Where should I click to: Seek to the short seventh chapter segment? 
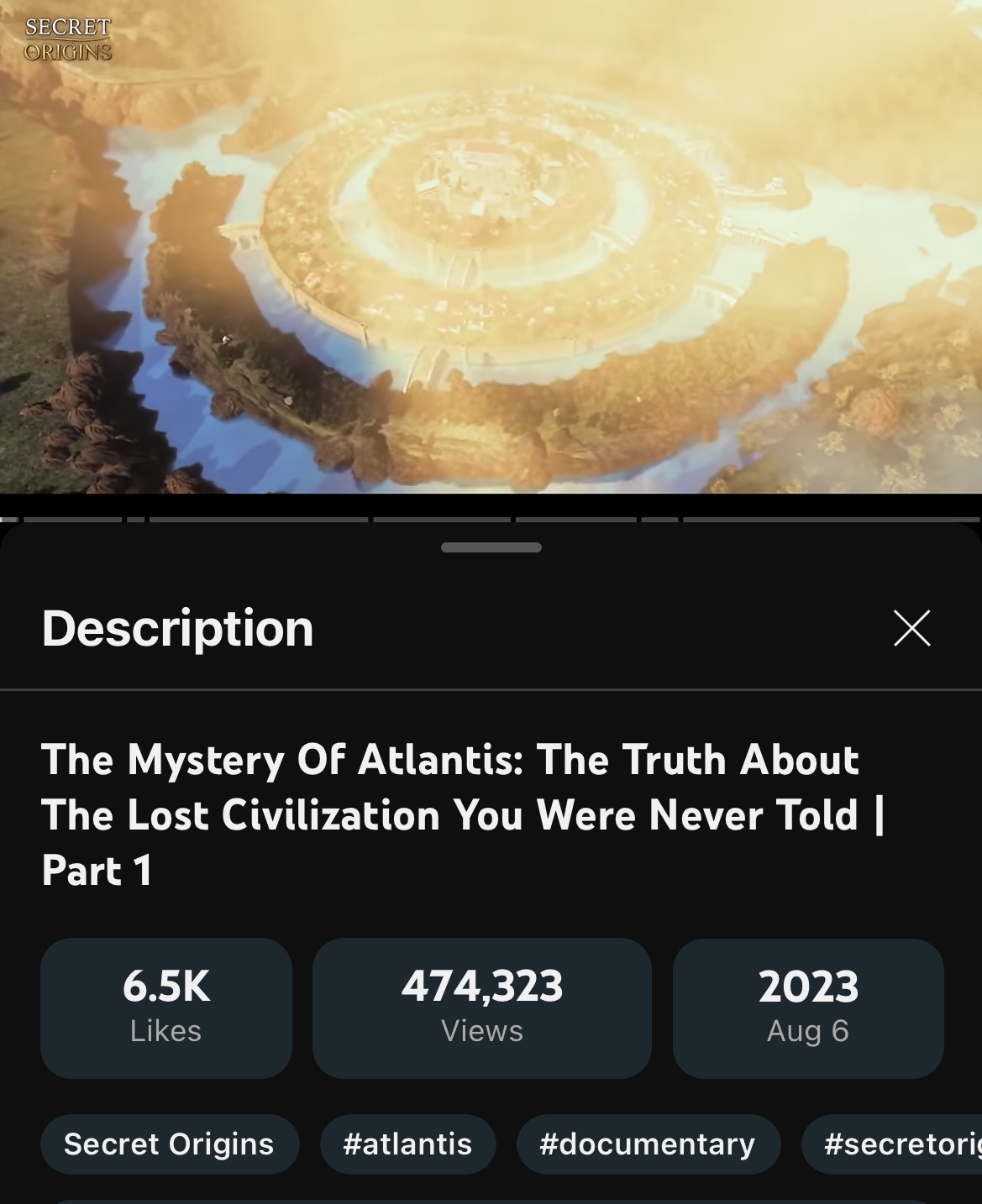[660, 520]
